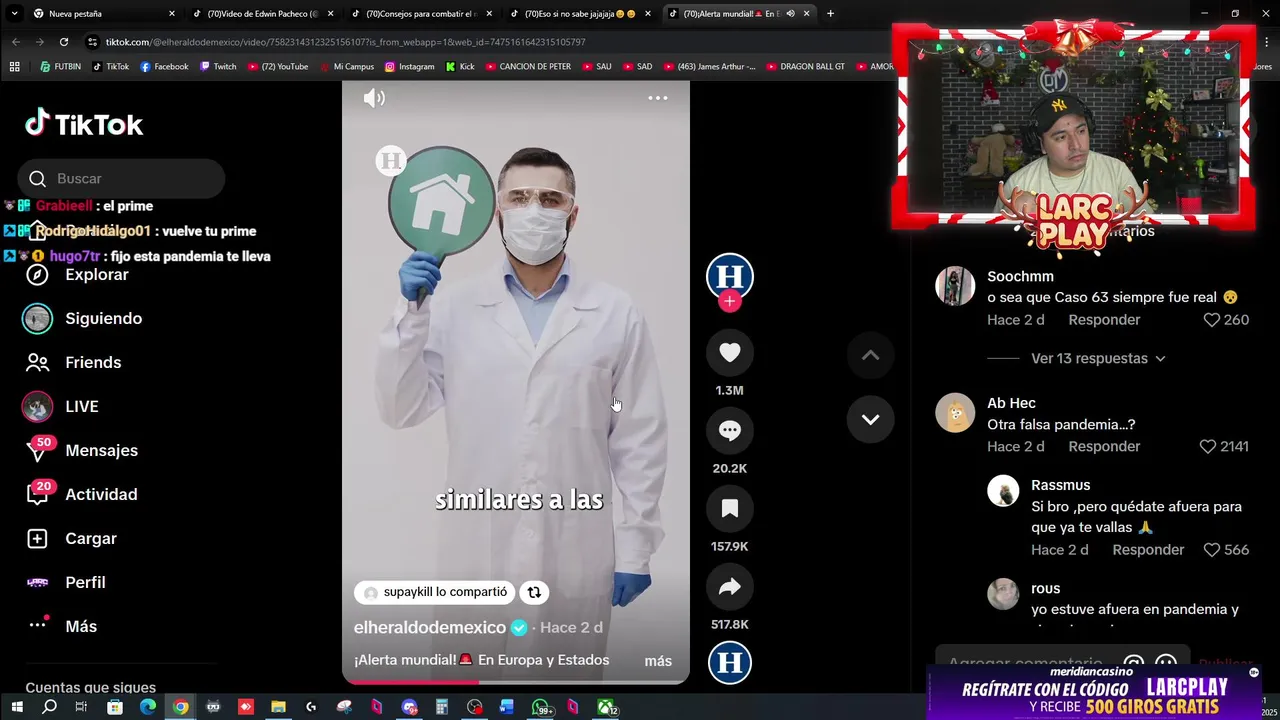This screenshot has height=720, width=1280.
Task: Open Calculator from the taskbar
Action: pyautogui.click(x=441, y=707)
